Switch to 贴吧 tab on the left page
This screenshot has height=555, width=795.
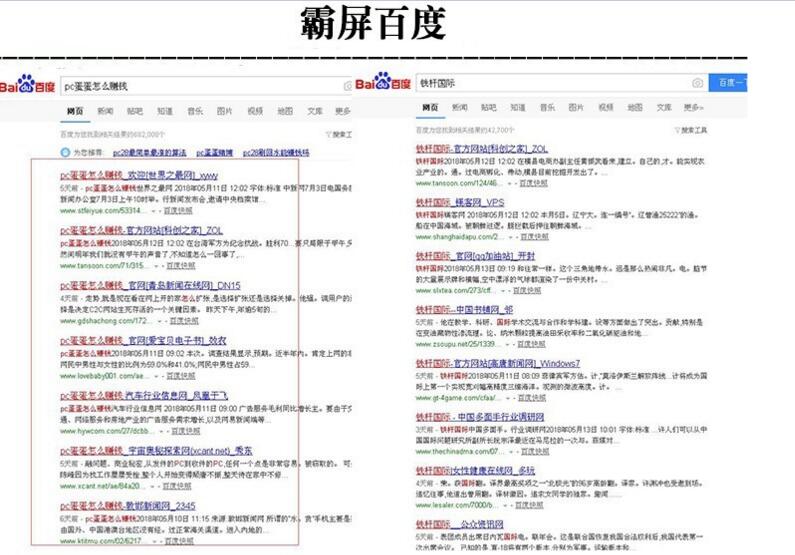pos(135,111)
